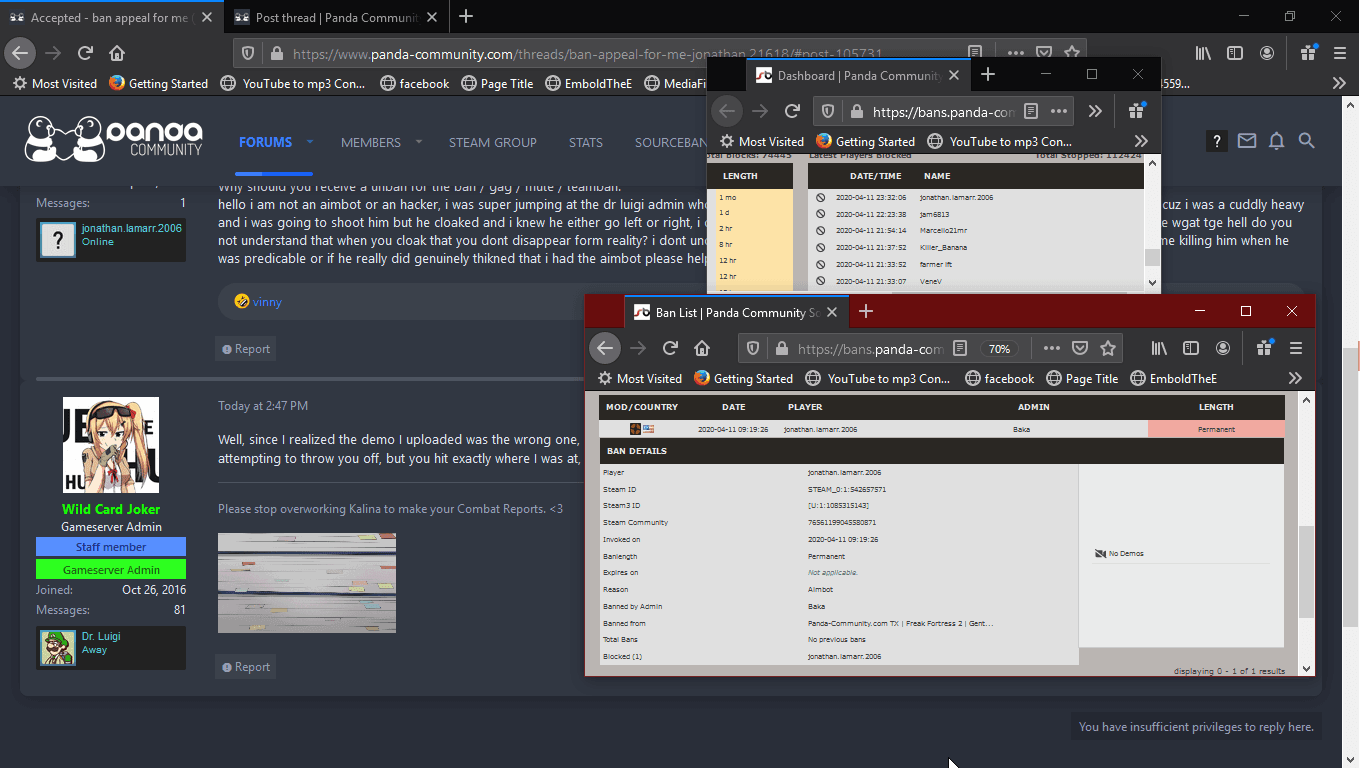Image resolution: width=1360 pixels, height=768 pixels.
Task: Toggle the bookmark star in Ban List window
Action: (x=1108, y=348)
